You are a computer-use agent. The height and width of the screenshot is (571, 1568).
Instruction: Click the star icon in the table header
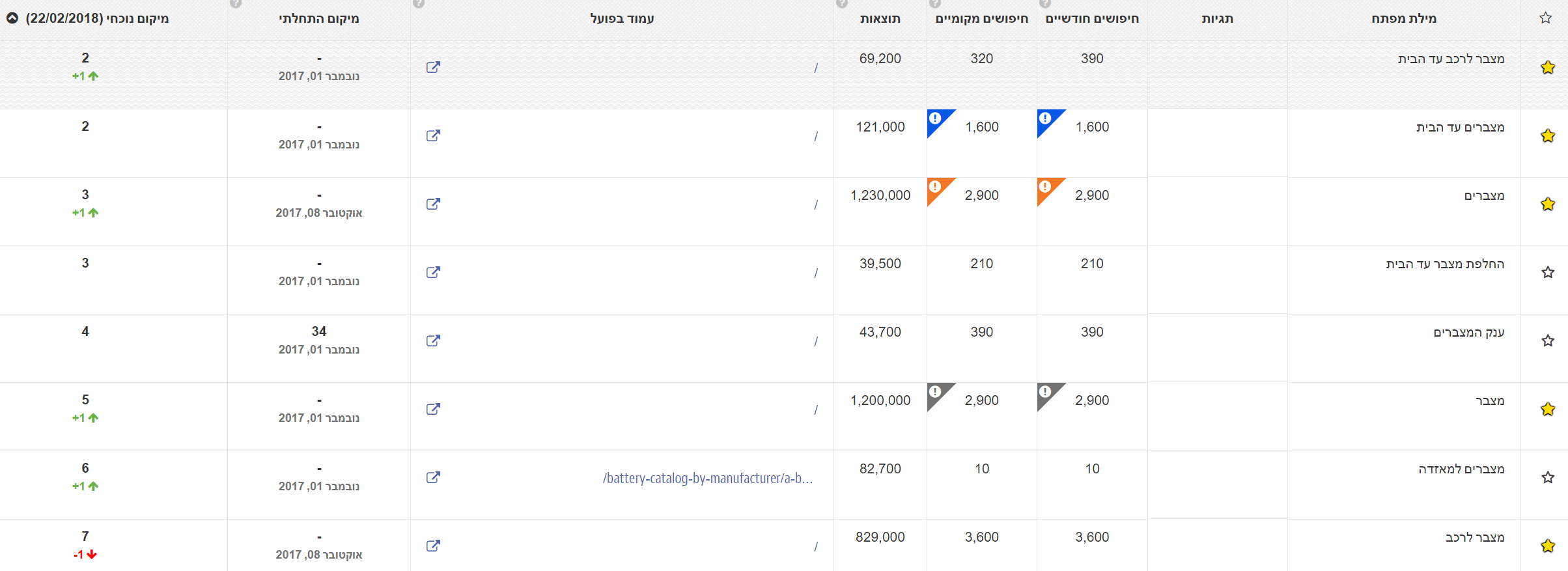pyautogui.click(x=1546, y=18)
